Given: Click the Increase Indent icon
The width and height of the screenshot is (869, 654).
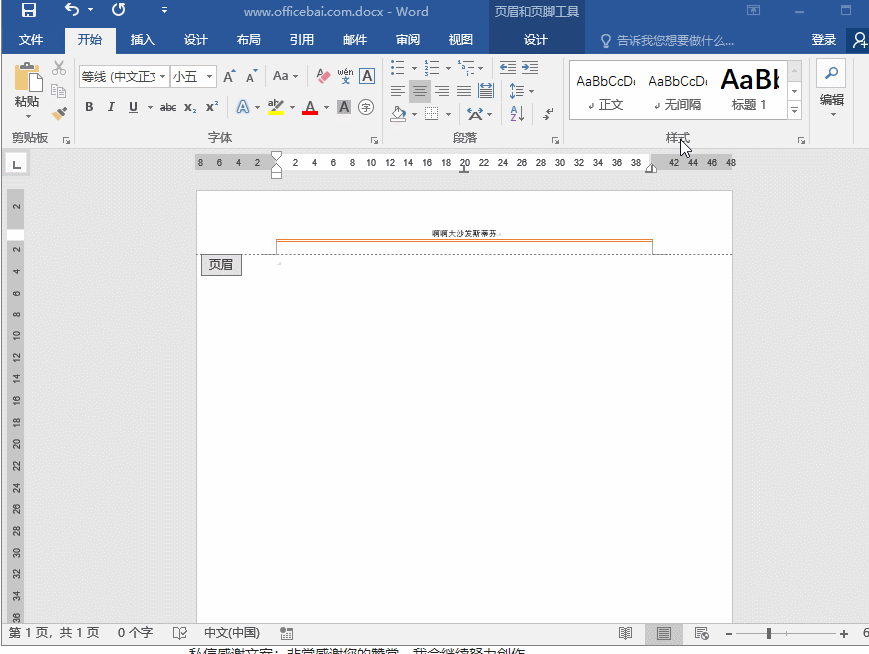Looking at the screenshot, I should [x=530, y=68].
